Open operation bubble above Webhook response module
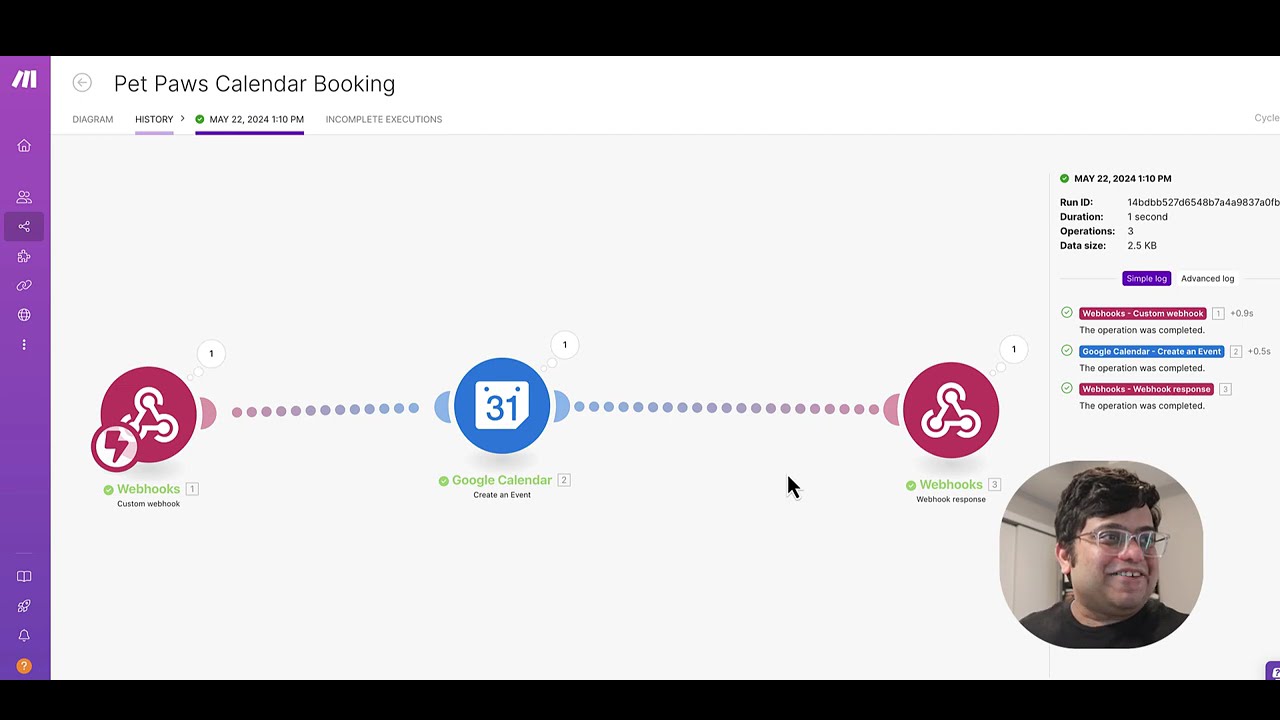This screenshot has height=720, width=1280. 1013,349
